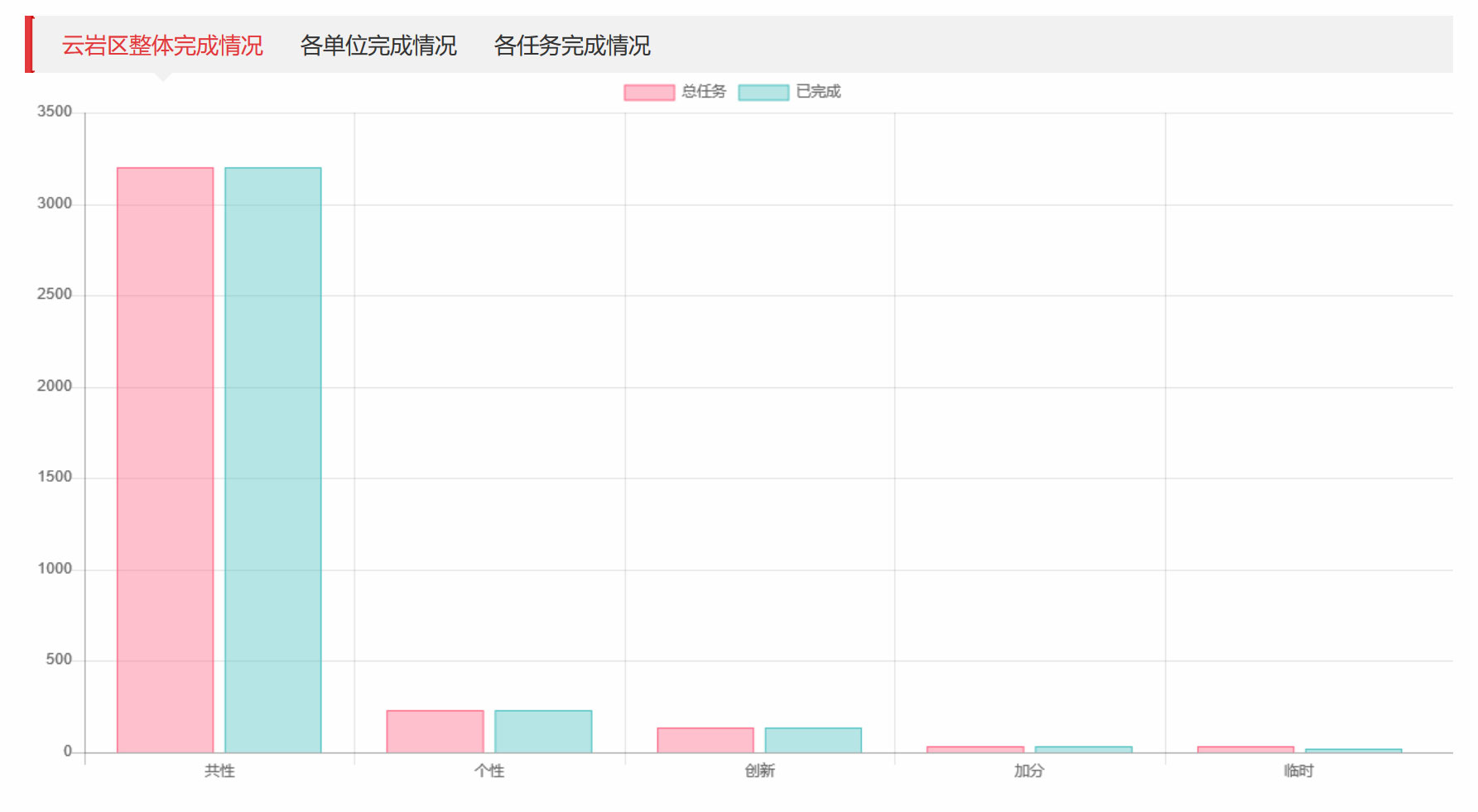
Task: Click the teal 已完成 bar for 临时
Action: click(x=1354, y=751)
